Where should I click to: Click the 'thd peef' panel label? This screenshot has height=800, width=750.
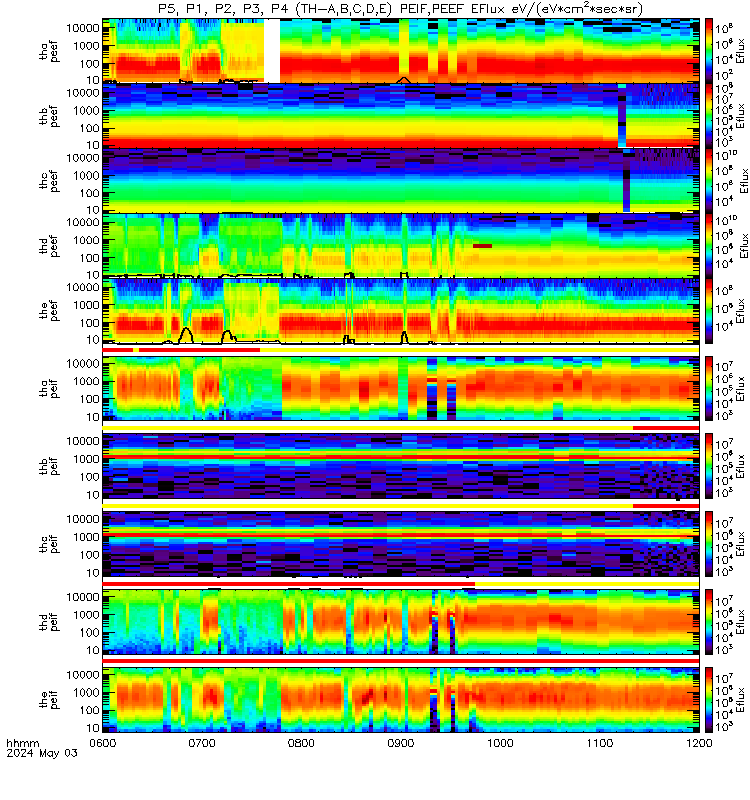point(49,245)
